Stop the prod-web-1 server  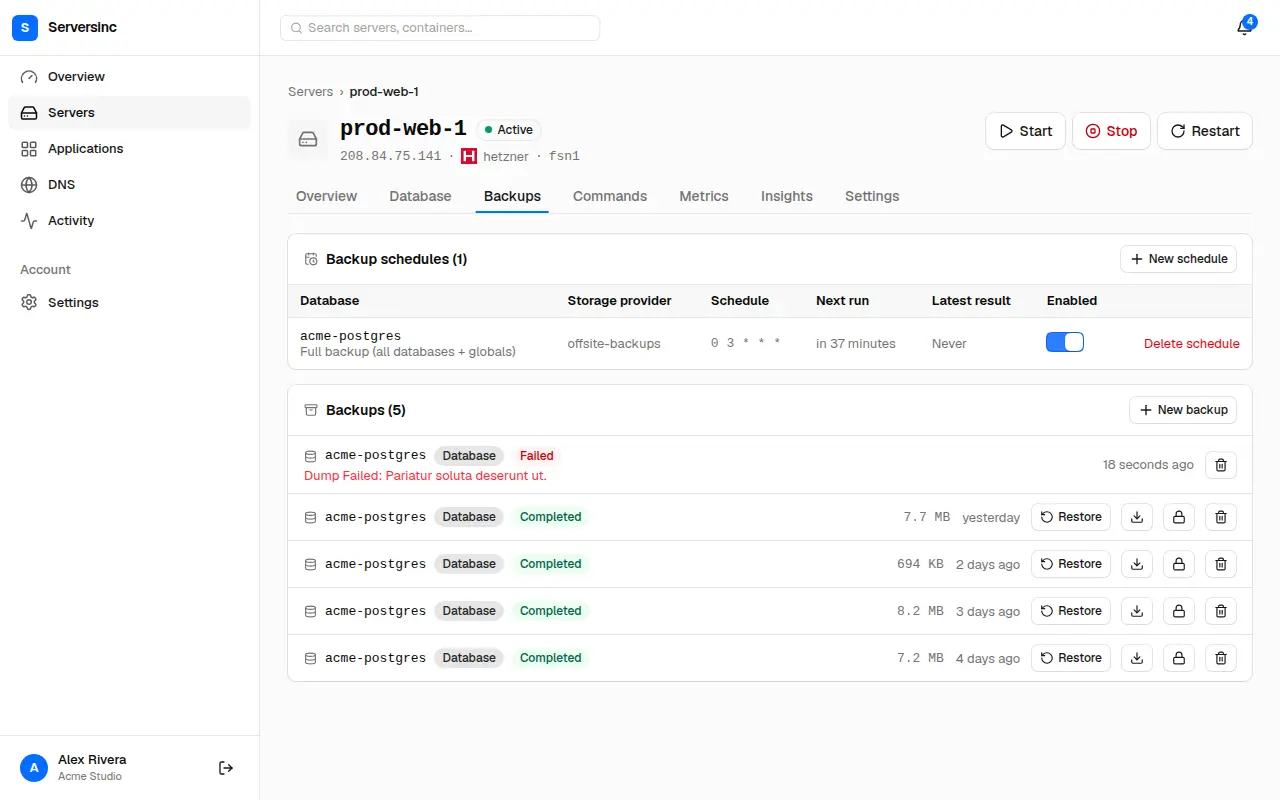[x=1111, y=131]
